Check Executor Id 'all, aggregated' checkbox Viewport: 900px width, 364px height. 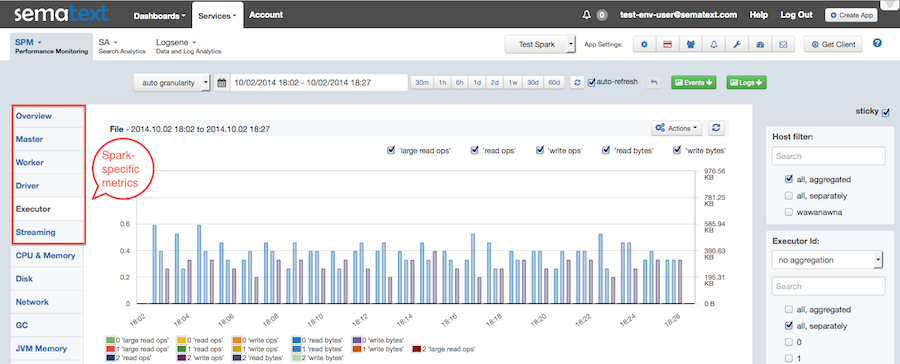coord(789,309)
